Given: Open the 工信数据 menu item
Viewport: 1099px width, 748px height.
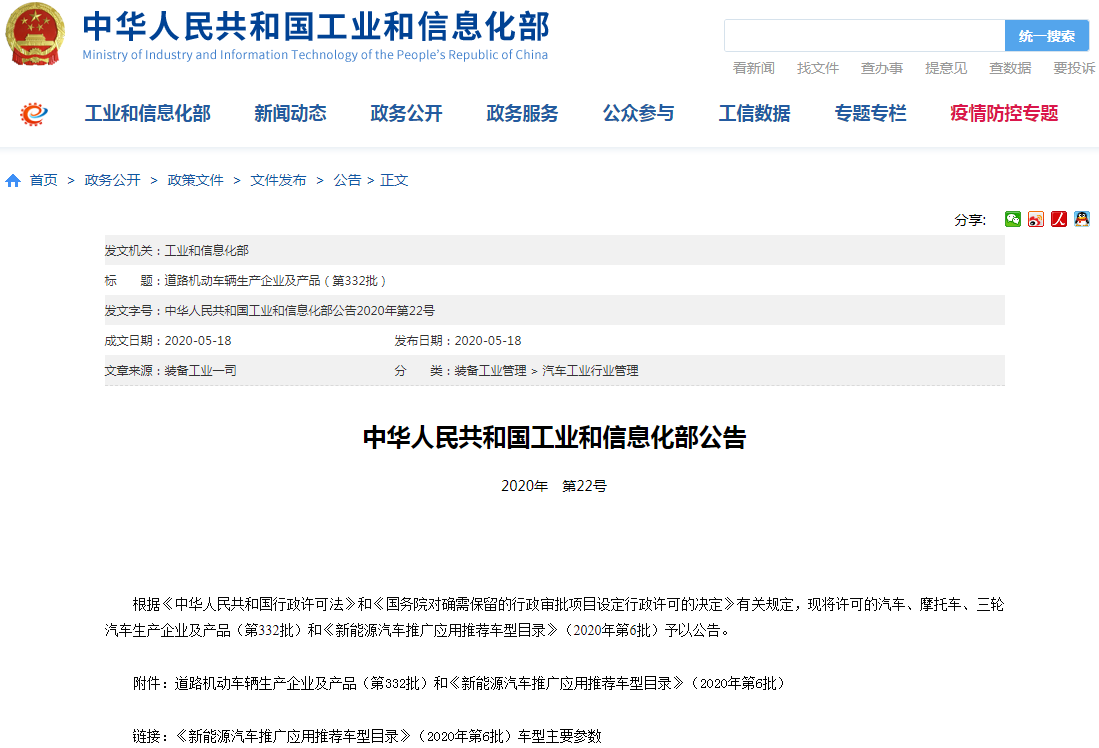Looking at the screenshot, I should coord(754,114).
